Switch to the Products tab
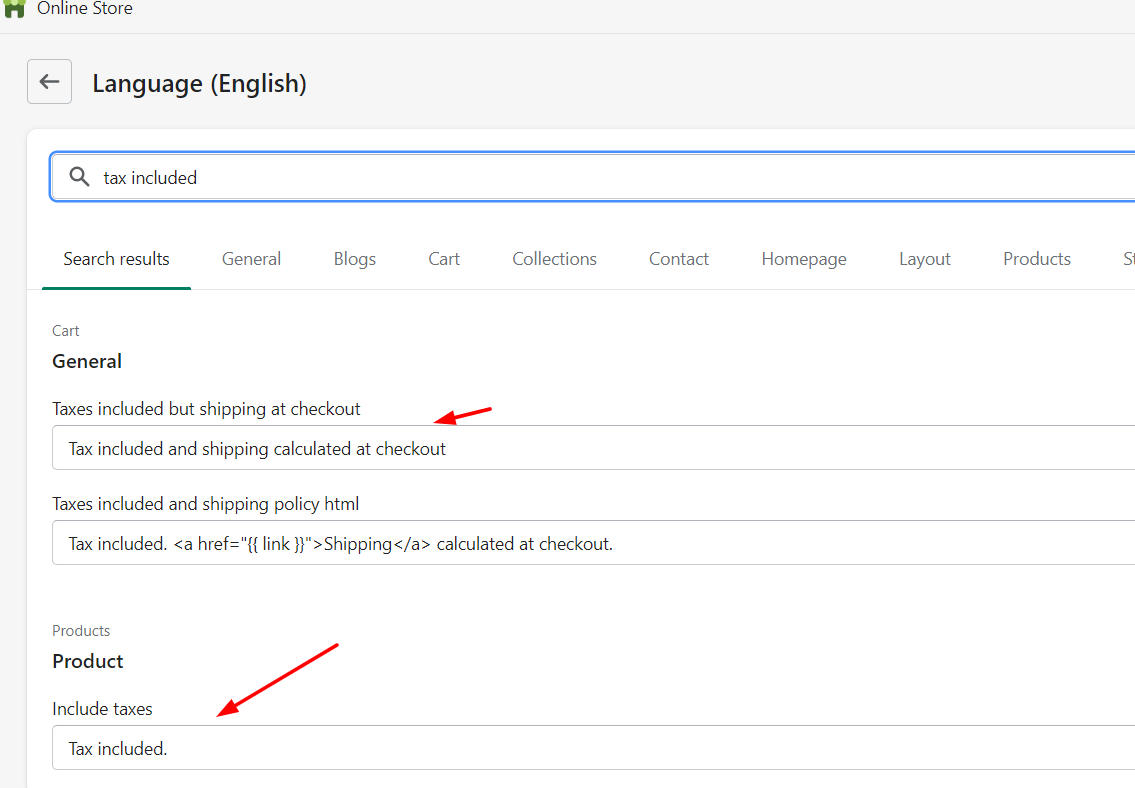This screenshot has width=1135, height=788. 1036,259
